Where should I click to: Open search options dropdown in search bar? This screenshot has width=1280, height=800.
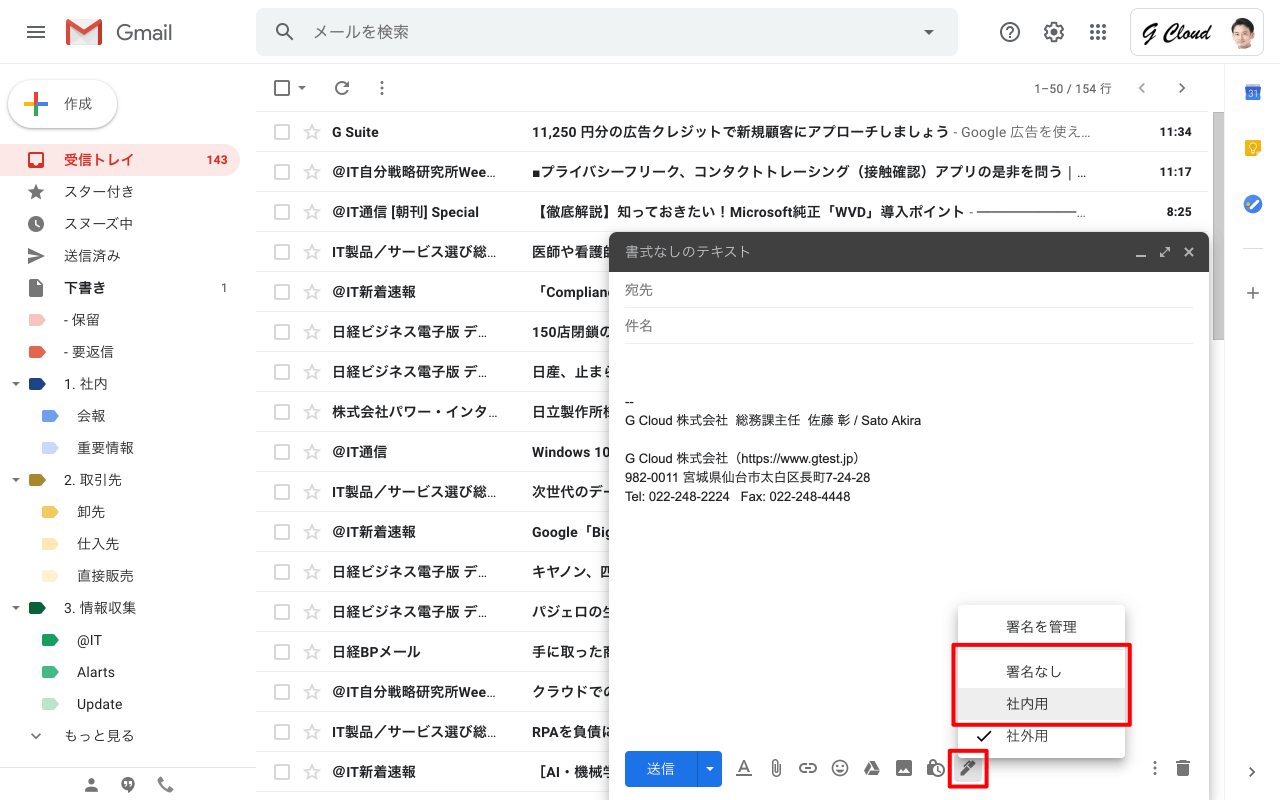(x=929, y=32)
